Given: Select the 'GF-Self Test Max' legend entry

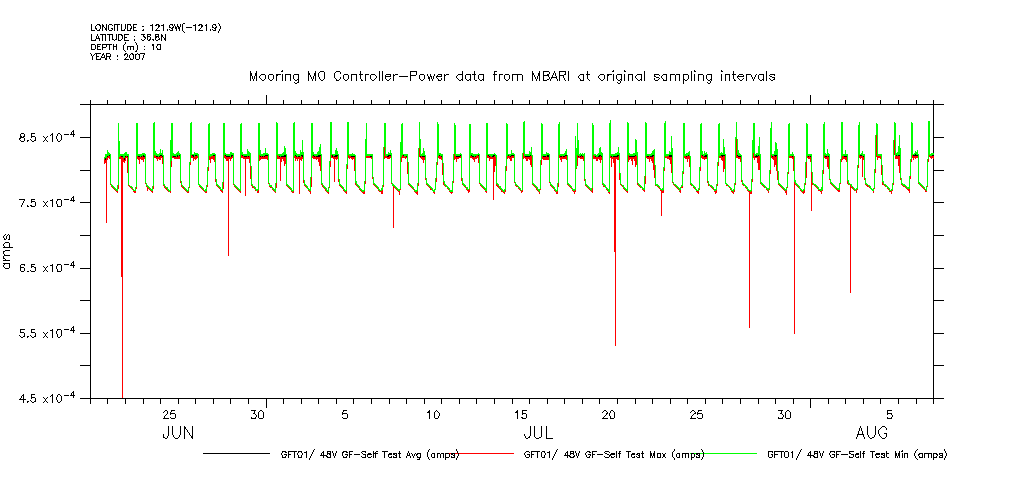Looking at the screenshot, I should click(614, 454).
